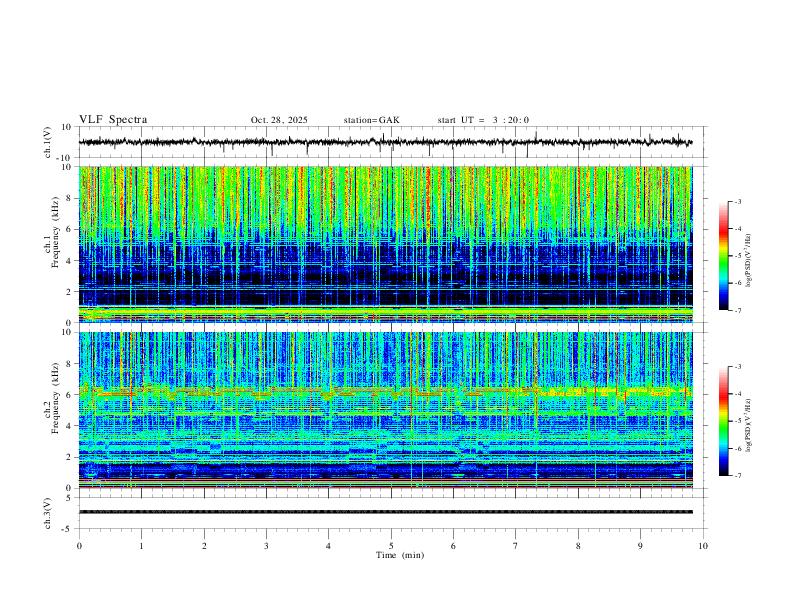Click the "-3" label on ch.2 color bar
This screenshot has width=792, height=612.
click(x=738, y=367)
